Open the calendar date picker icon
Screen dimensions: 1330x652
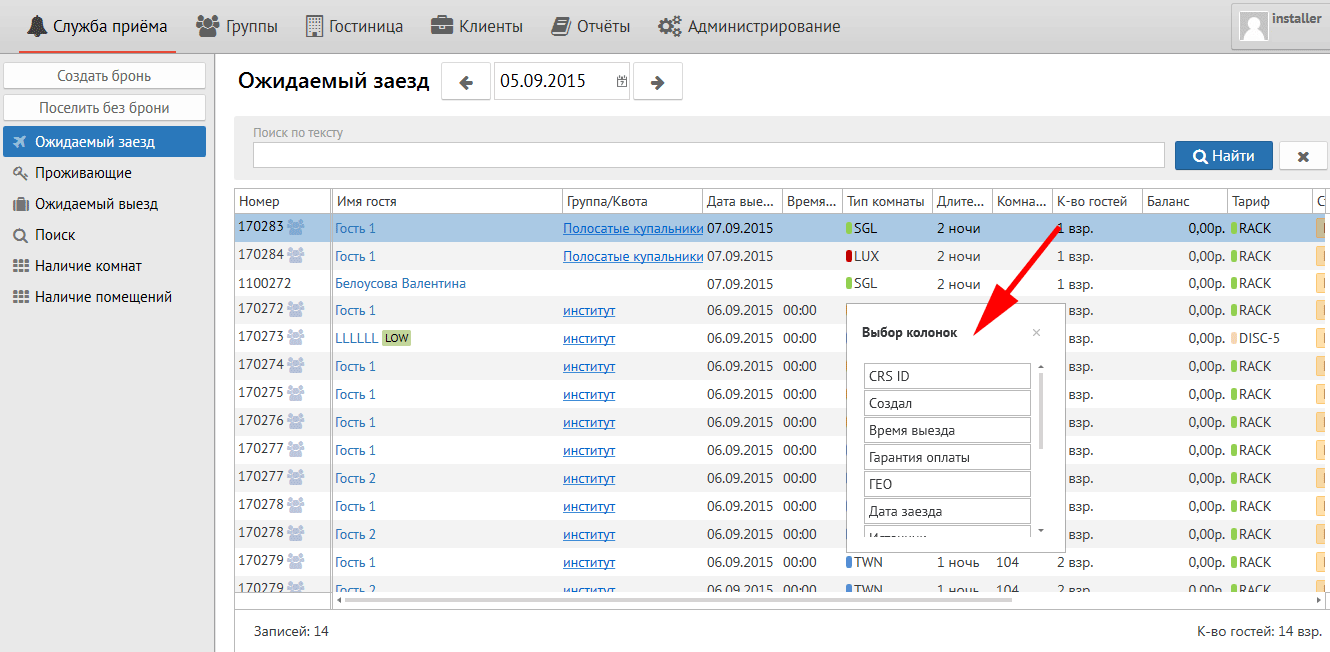pos(622,82)
